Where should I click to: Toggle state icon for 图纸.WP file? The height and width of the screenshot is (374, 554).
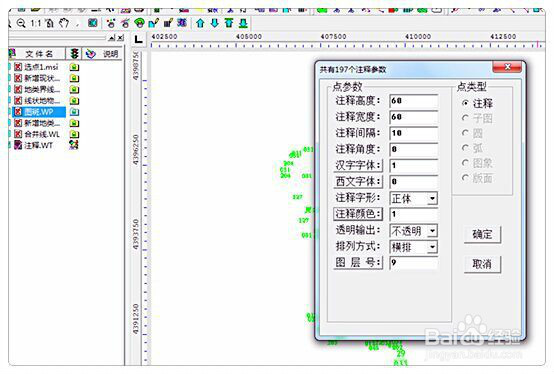(x=74, y=112)
